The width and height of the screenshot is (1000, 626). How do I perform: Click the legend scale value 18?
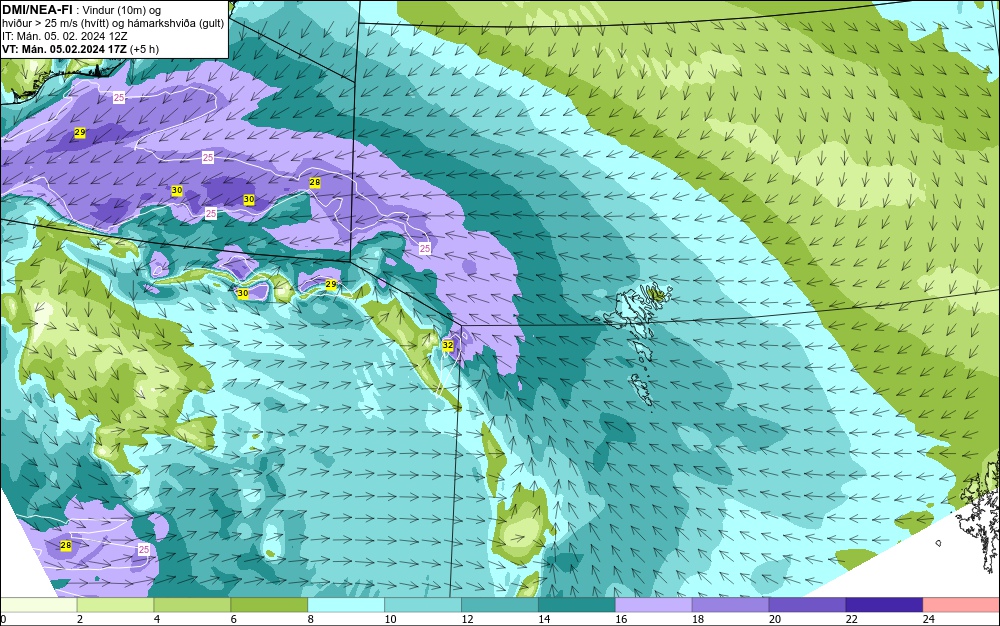point(698,619)
